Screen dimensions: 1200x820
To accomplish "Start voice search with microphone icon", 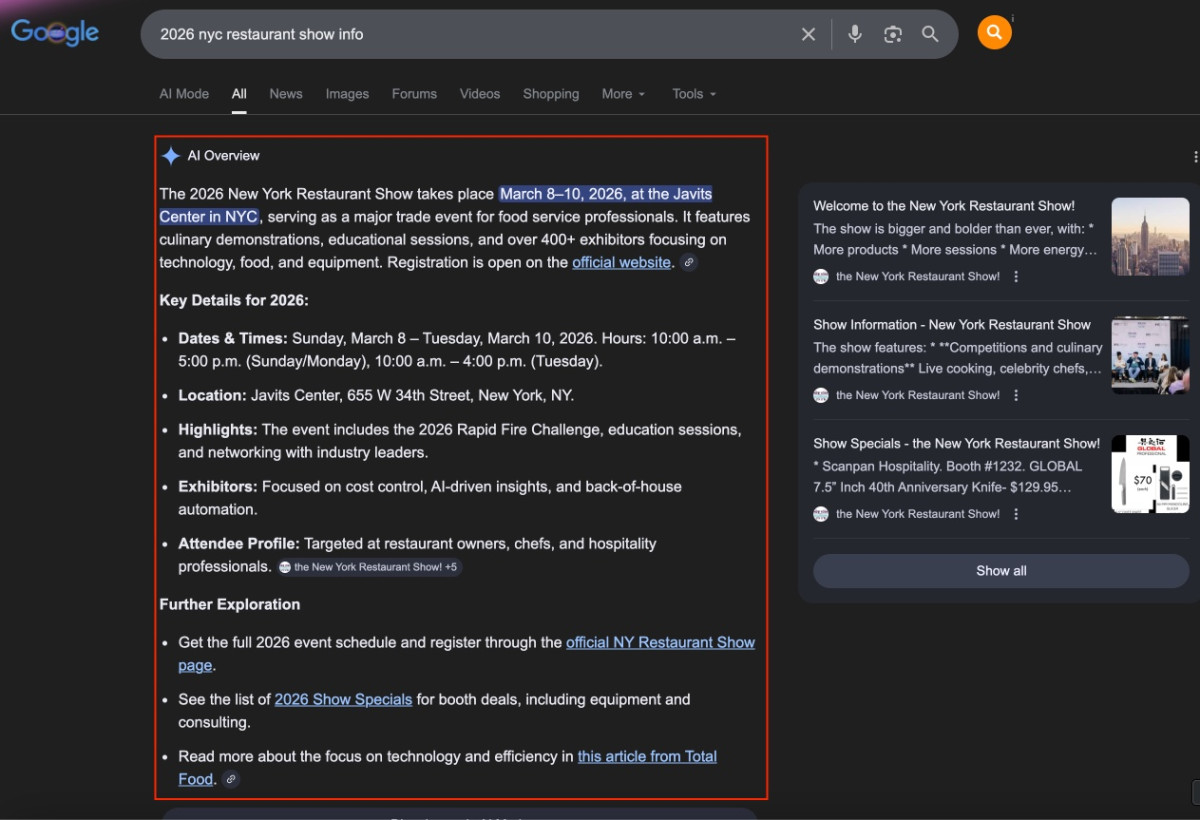I will (x=855, y=34).
